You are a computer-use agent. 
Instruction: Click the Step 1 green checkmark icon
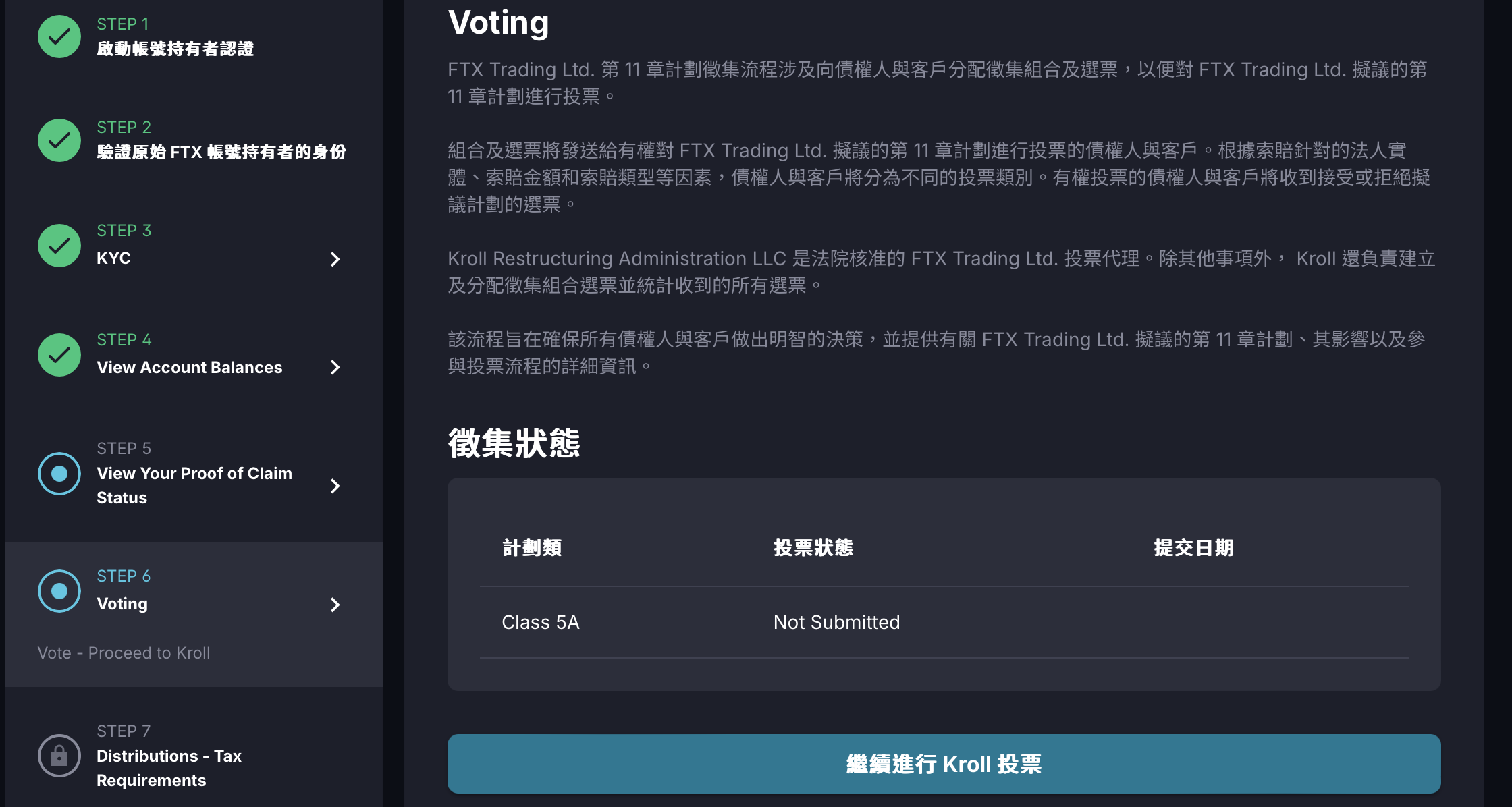coord(59,36)
